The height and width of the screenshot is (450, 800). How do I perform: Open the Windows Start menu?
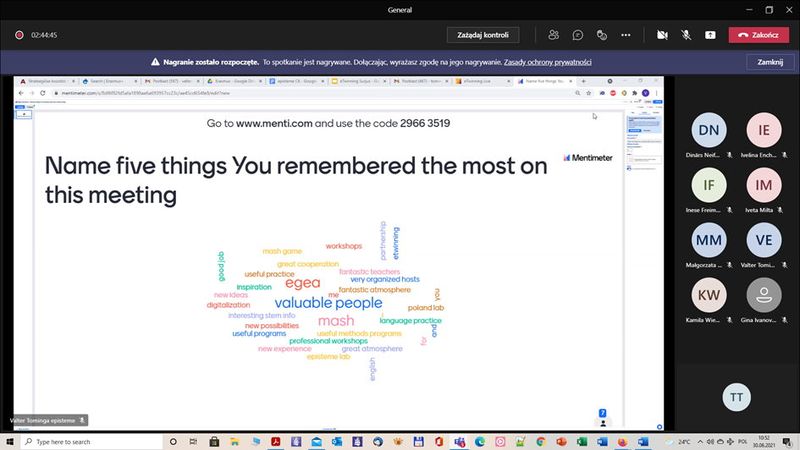[9, 441]
